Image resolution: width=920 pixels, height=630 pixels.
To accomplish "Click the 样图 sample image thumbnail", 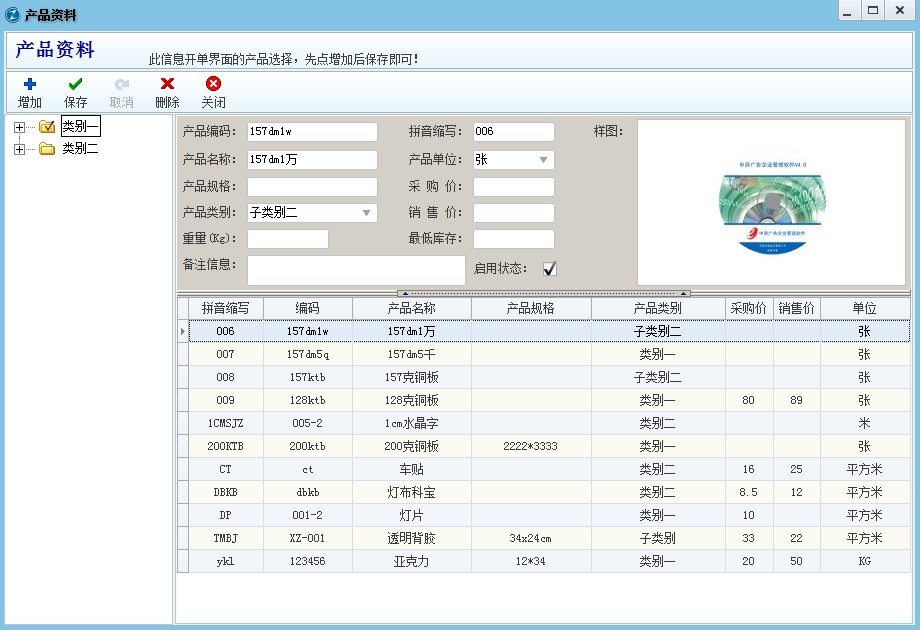I will [x=777, y=198].
